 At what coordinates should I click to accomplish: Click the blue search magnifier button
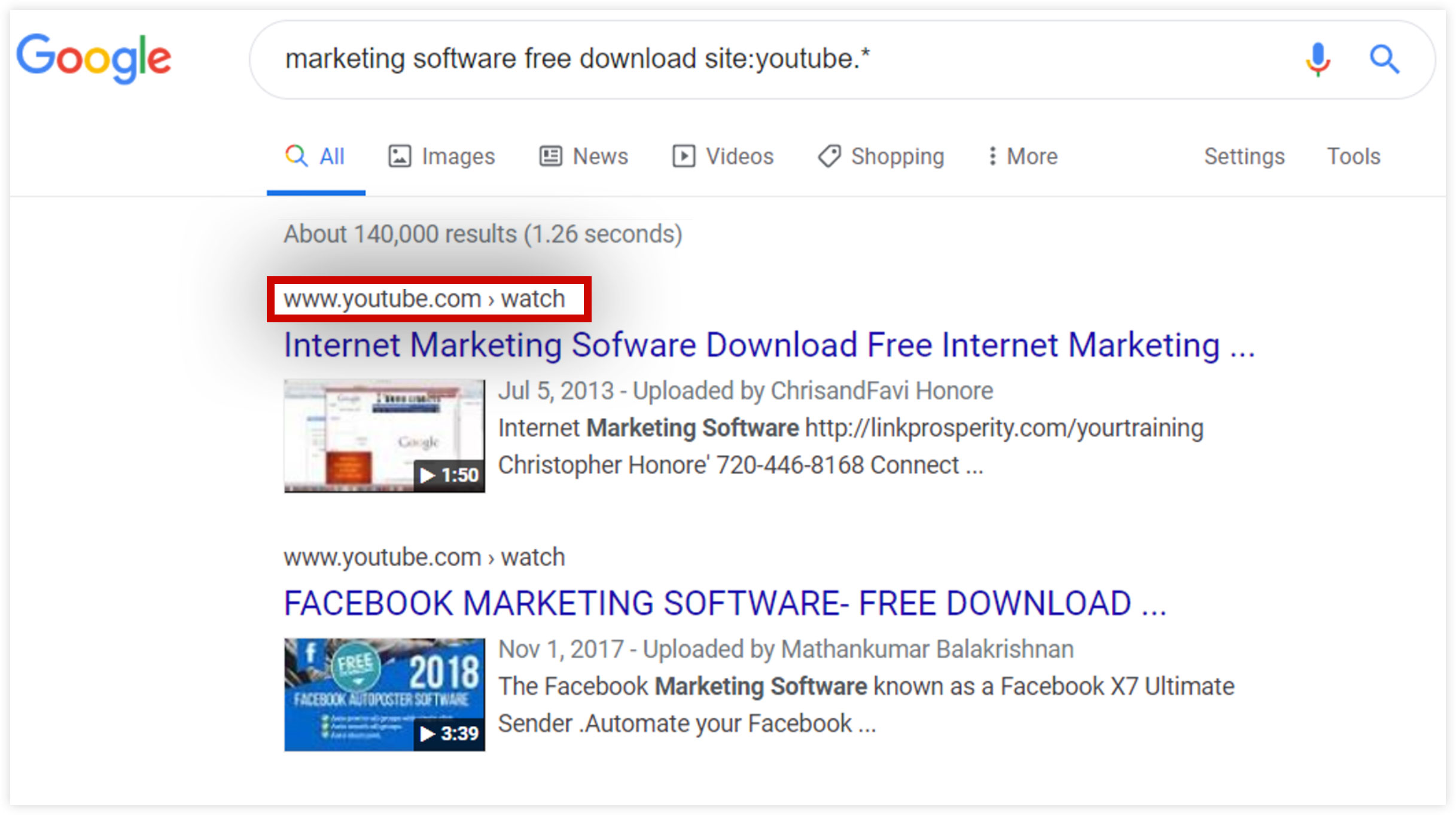pos(1384,59)
